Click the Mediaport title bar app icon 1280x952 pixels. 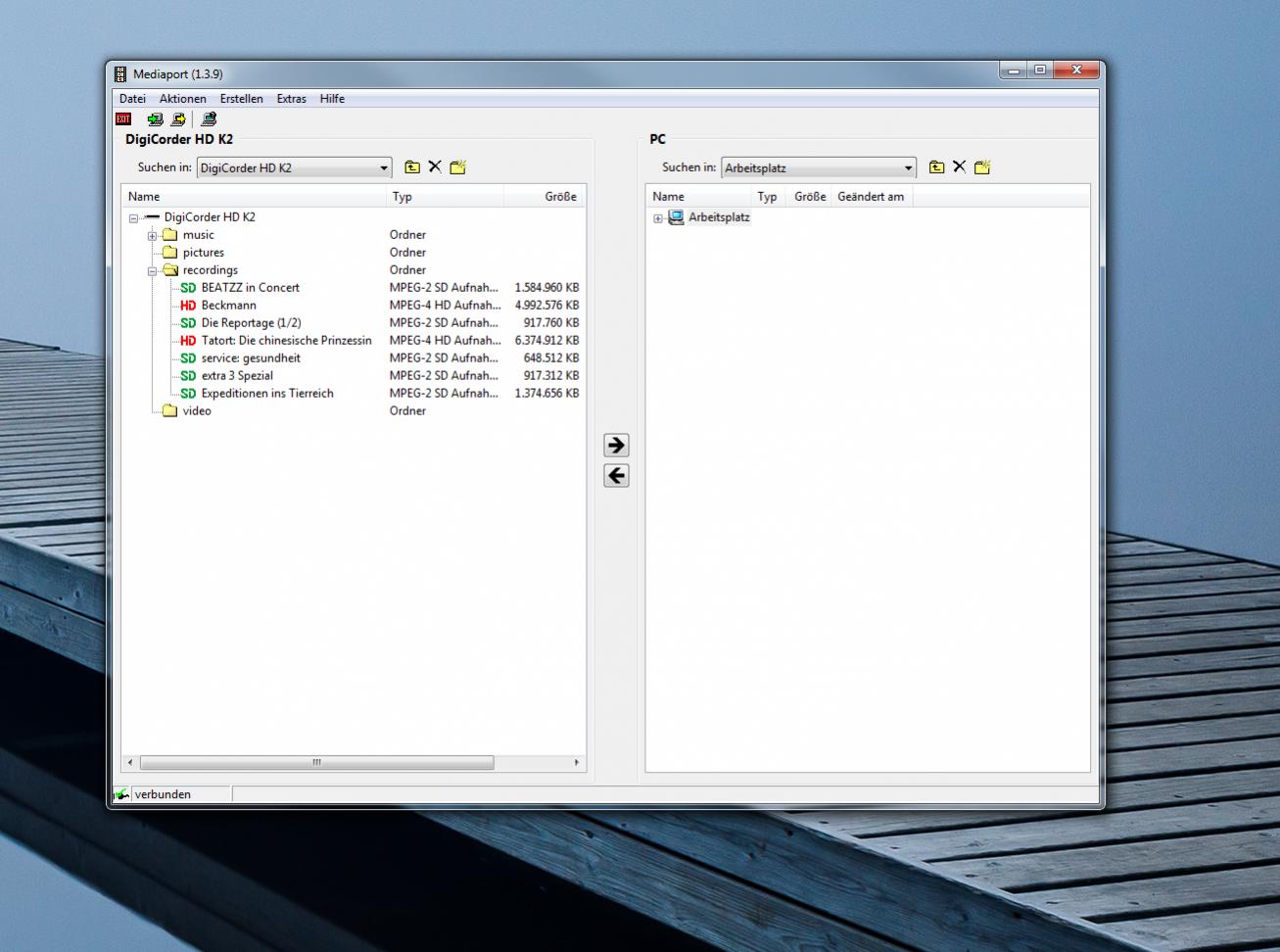pos(120,74)
